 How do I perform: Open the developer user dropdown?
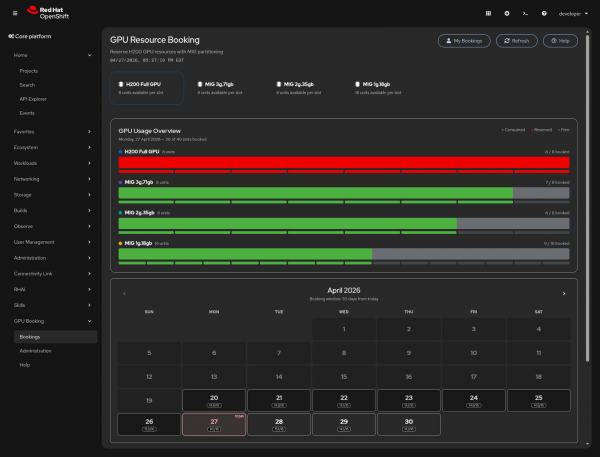tap(573, 14)
